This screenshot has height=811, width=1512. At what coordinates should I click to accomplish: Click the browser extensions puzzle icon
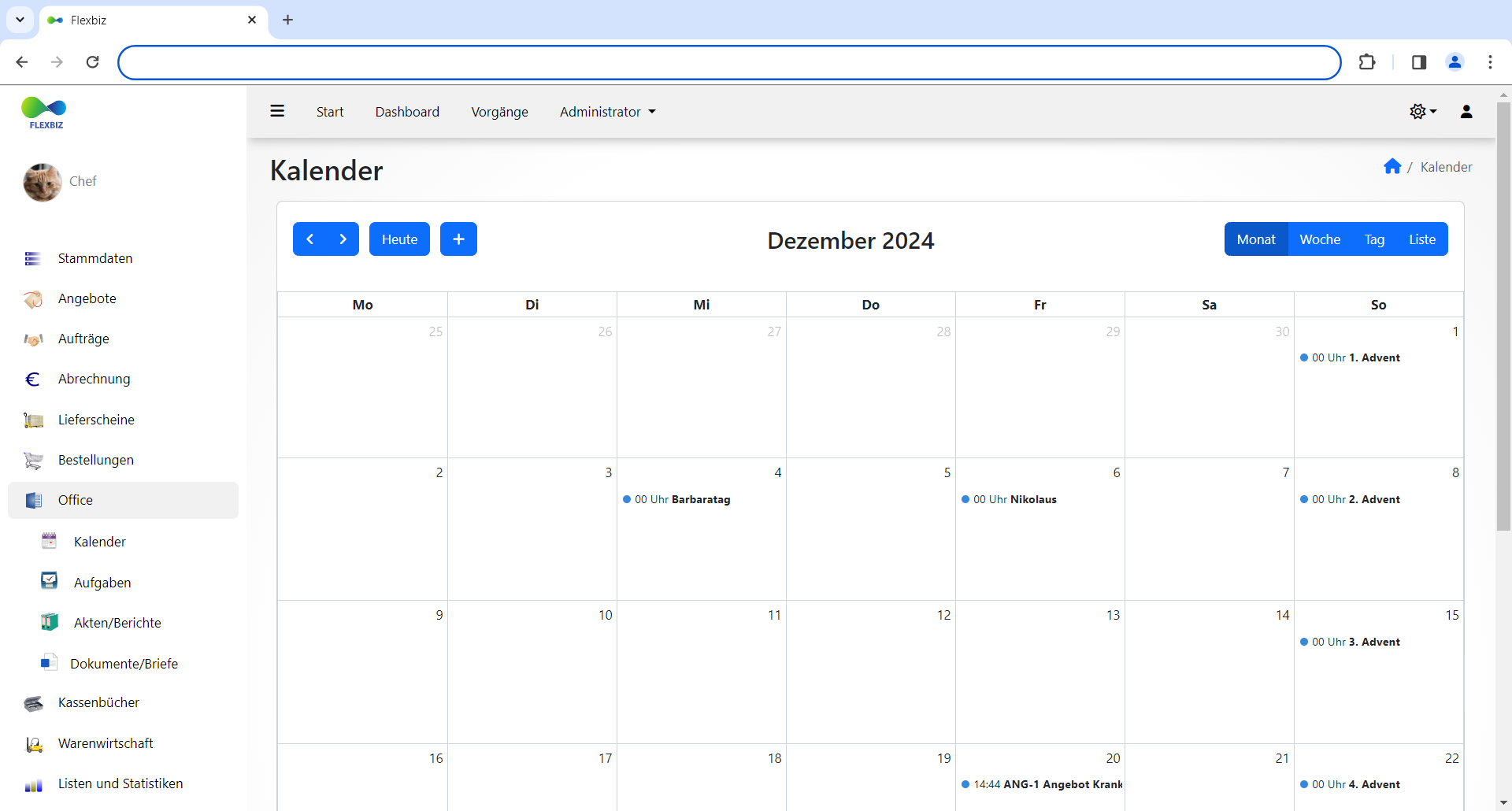click(x=1367, y=62)
